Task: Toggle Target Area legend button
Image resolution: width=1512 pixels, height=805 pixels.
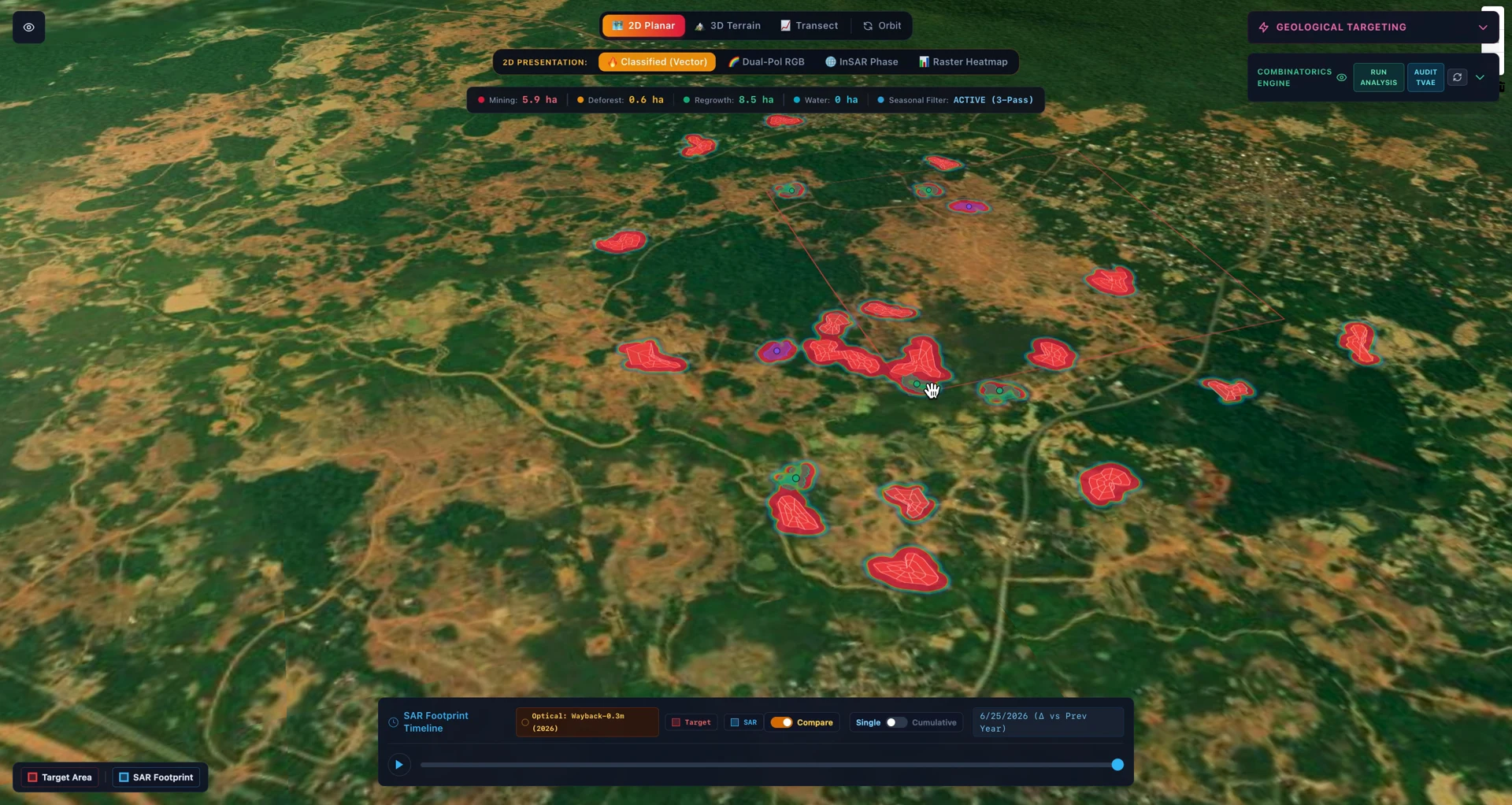Action: tap(60, 777)
